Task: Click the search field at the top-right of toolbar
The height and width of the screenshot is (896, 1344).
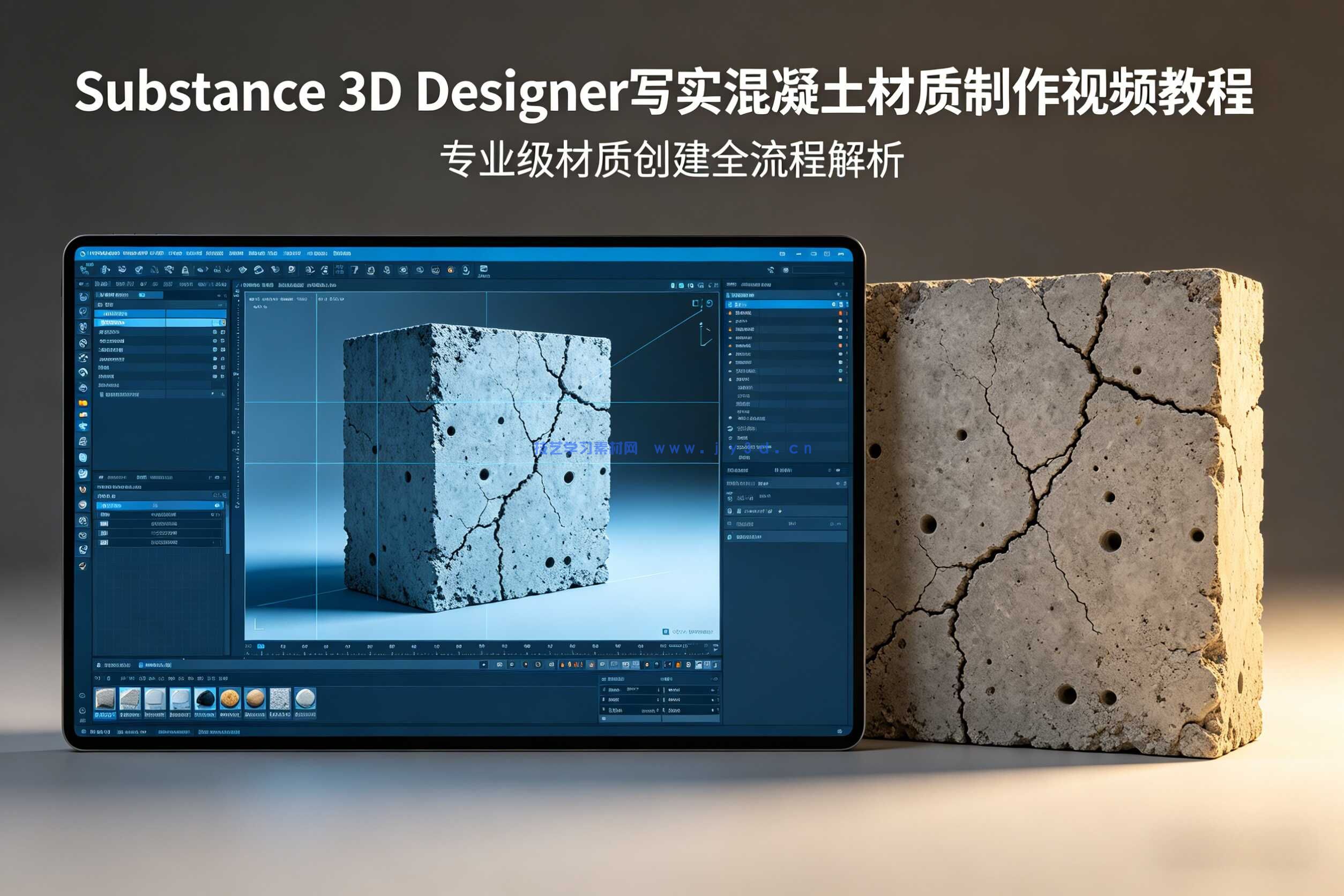Action: point(819,270)
